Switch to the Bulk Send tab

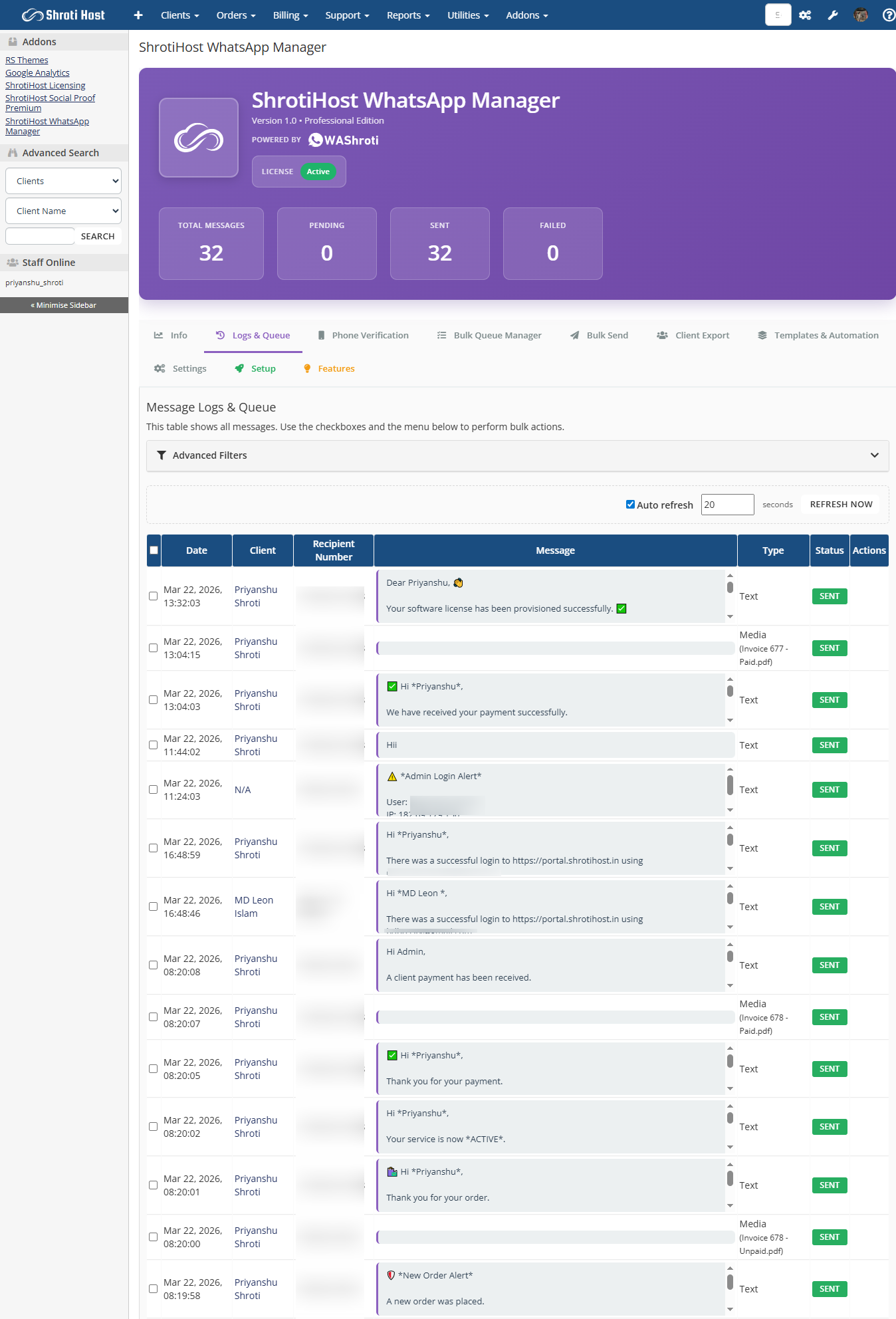pyautogui.click(x=599, y=335)
